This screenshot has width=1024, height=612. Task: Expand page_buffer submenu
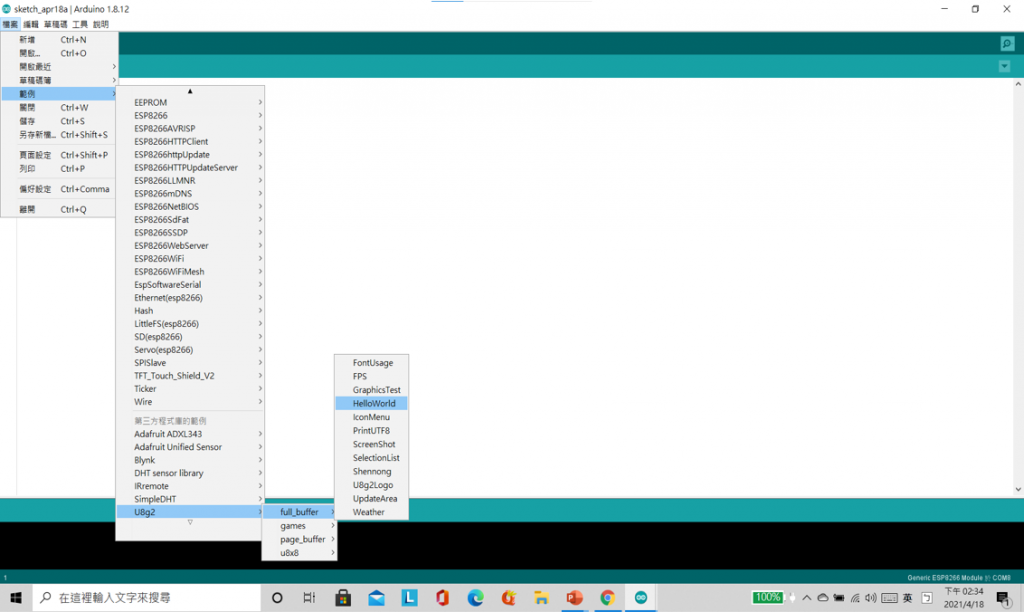(x=299, y=540)
